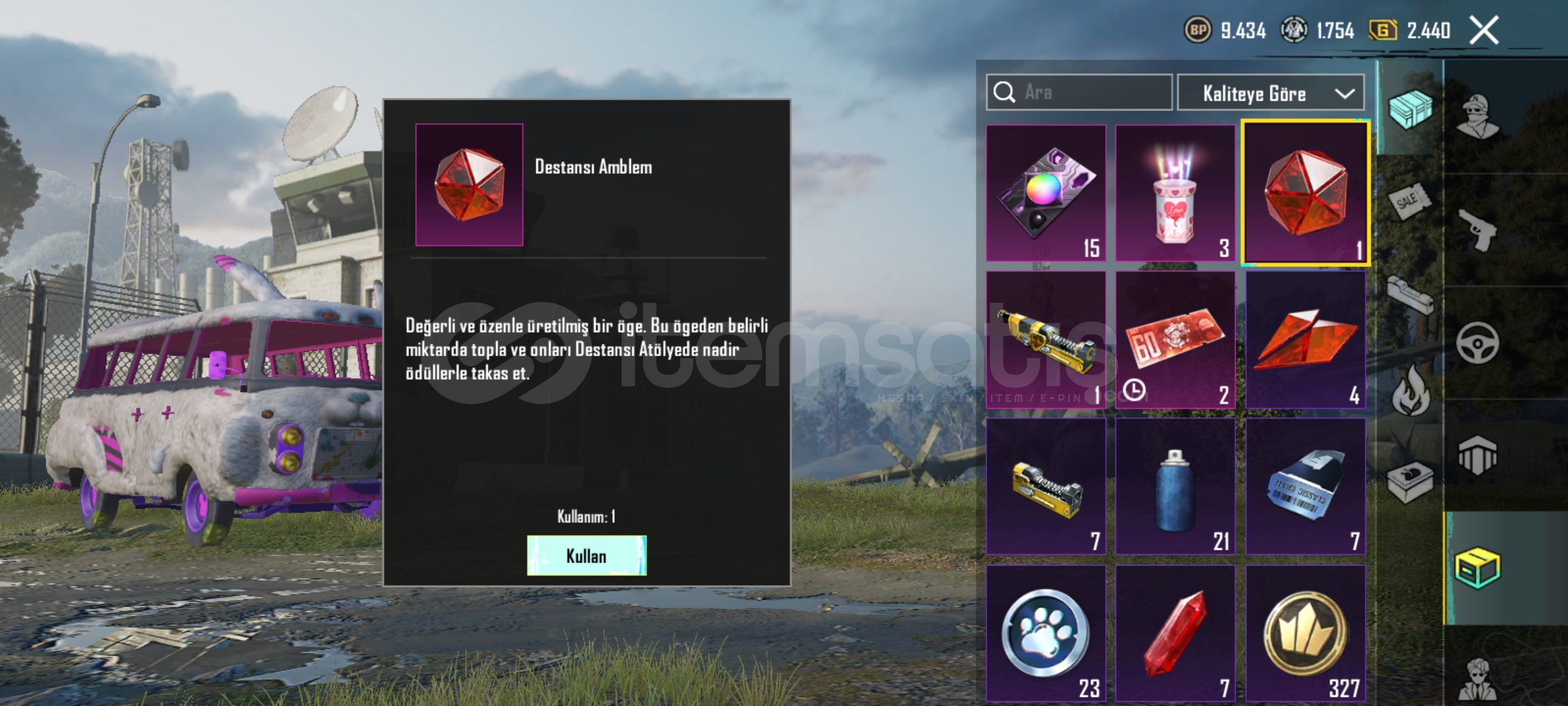The width and height of the screenshot is (1568, 706).
Task: Expand the Kaliteye Göre sort dropdown
Action: pos(1271,93)
